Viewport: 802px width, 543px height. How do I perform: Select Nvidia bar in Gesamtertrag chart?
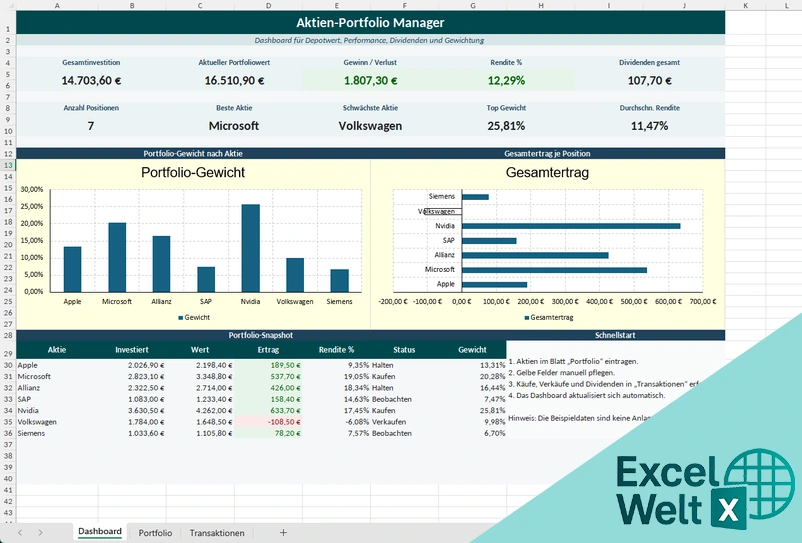(571, 226)
